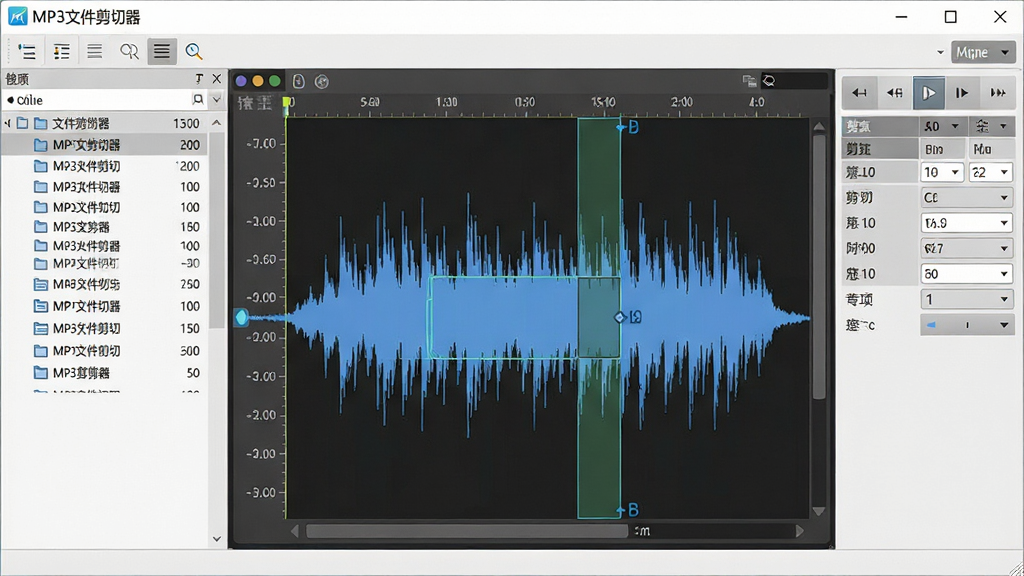Image resolution: width=1024 pixels, height=576 pixels.
Task: Click the bottom B selection marker
Action: point(628,510)
